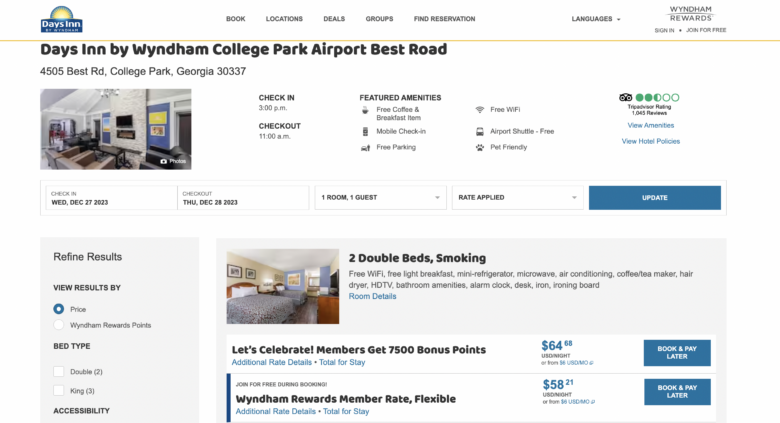Open the Locations menu
The width and height of the screenshot is (780, 423).
pos(284,19)
